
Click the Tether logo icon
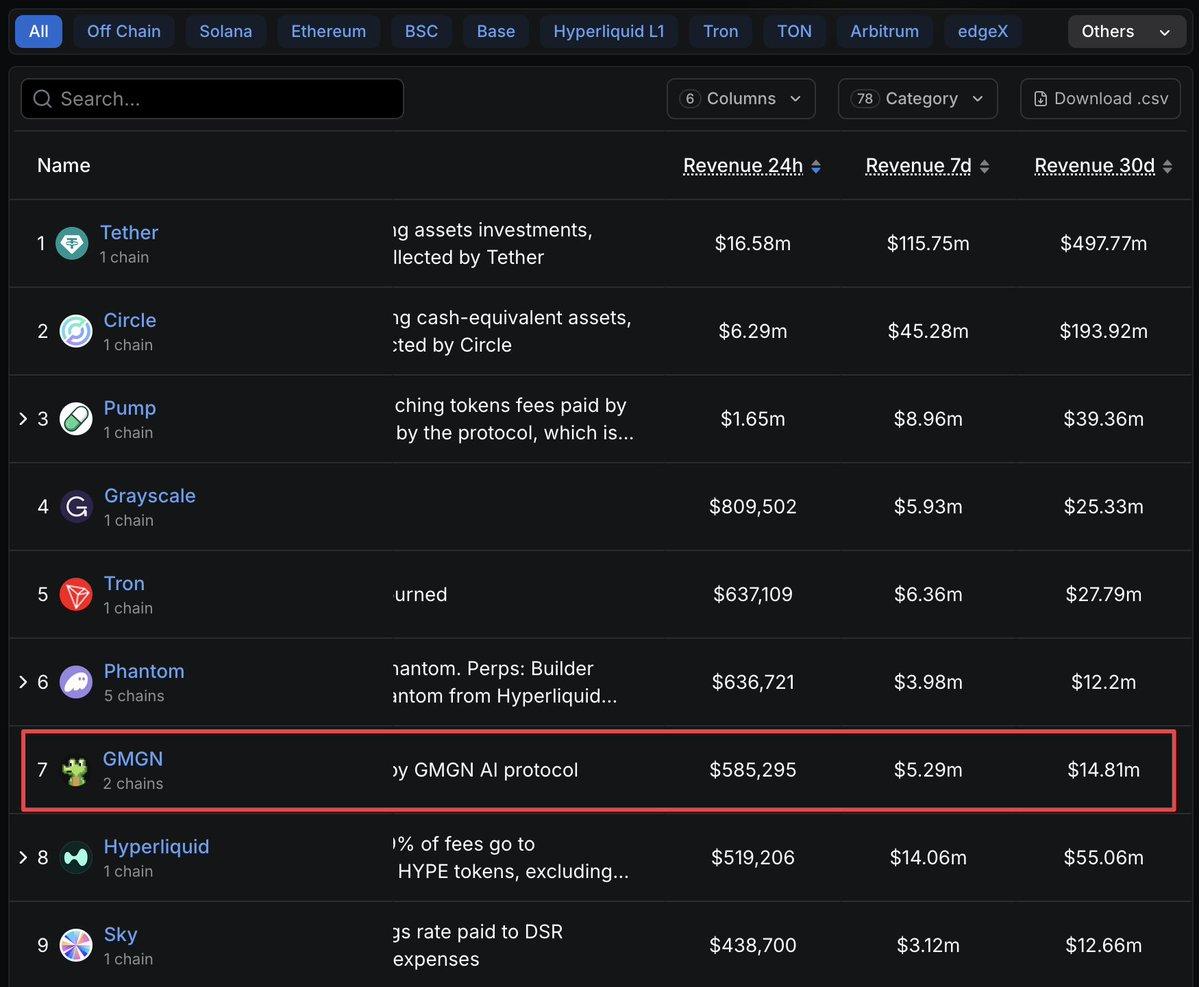(72, 243)
